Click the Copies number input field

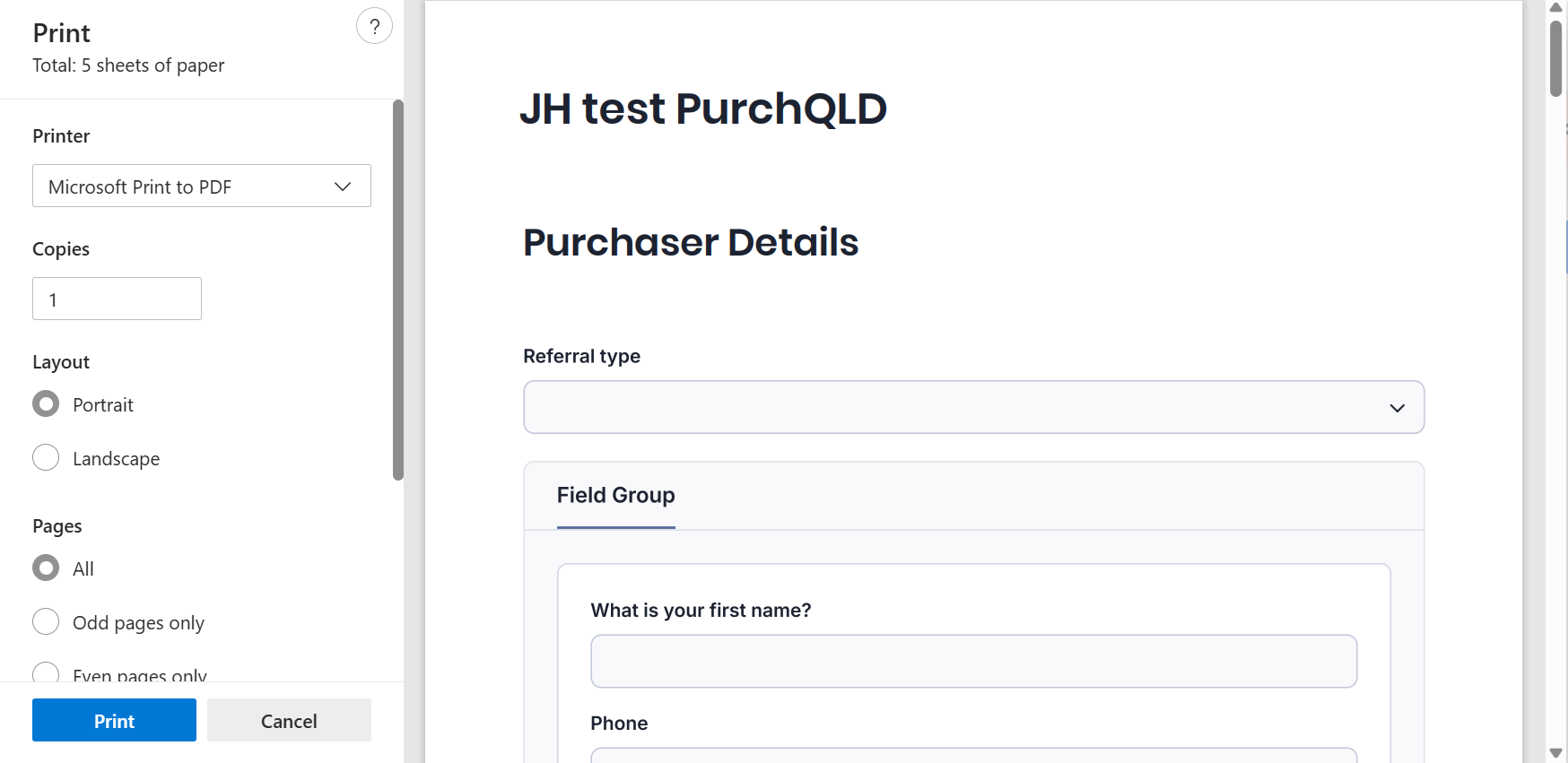117,299
